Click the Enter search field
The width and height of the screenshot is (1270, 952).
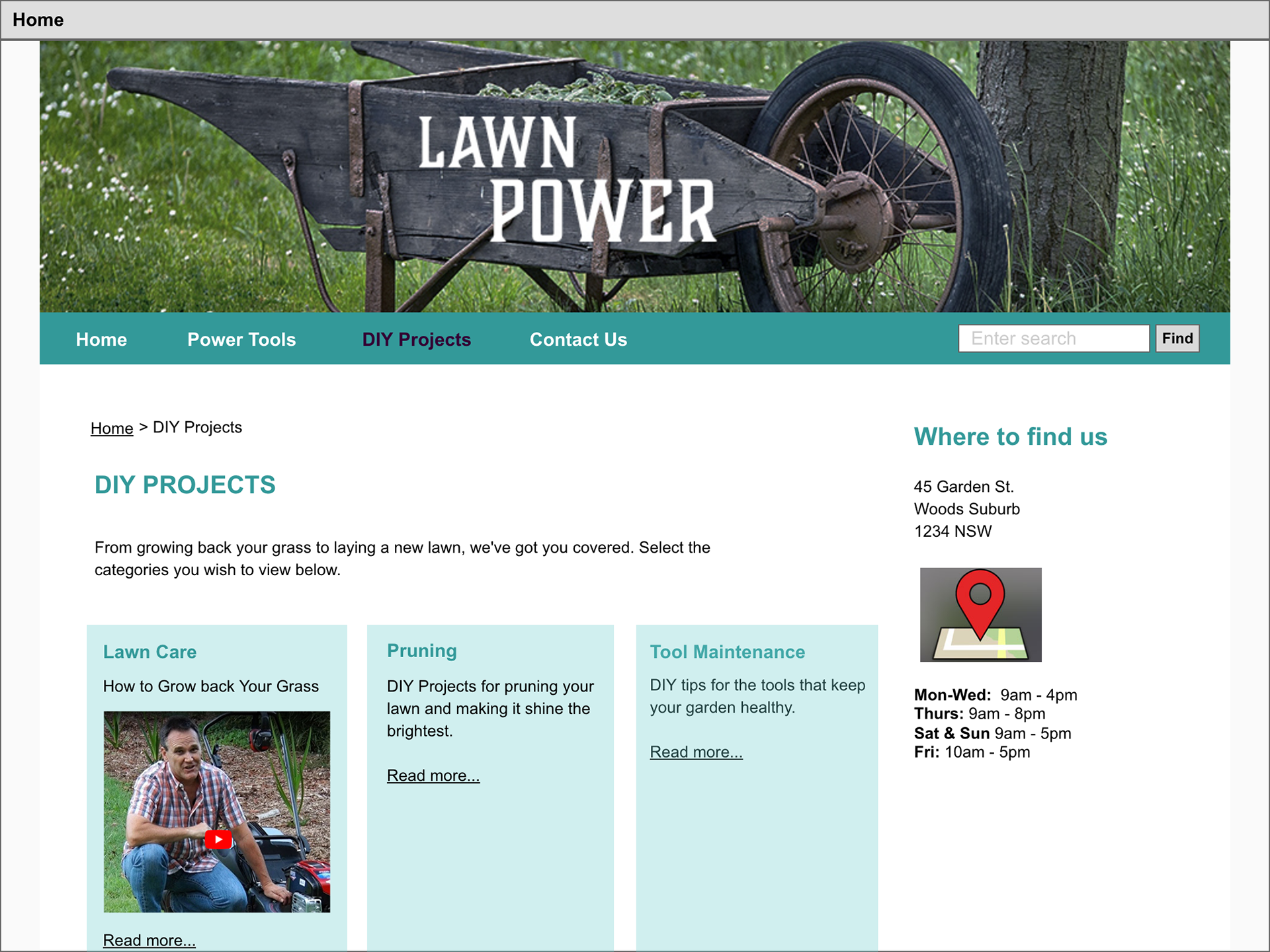tap(1054, 338)
